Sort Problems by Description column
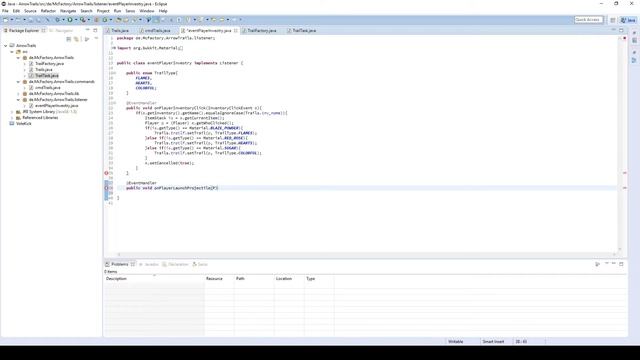Screen dimensions: 640x360 [x=154, y=279]
